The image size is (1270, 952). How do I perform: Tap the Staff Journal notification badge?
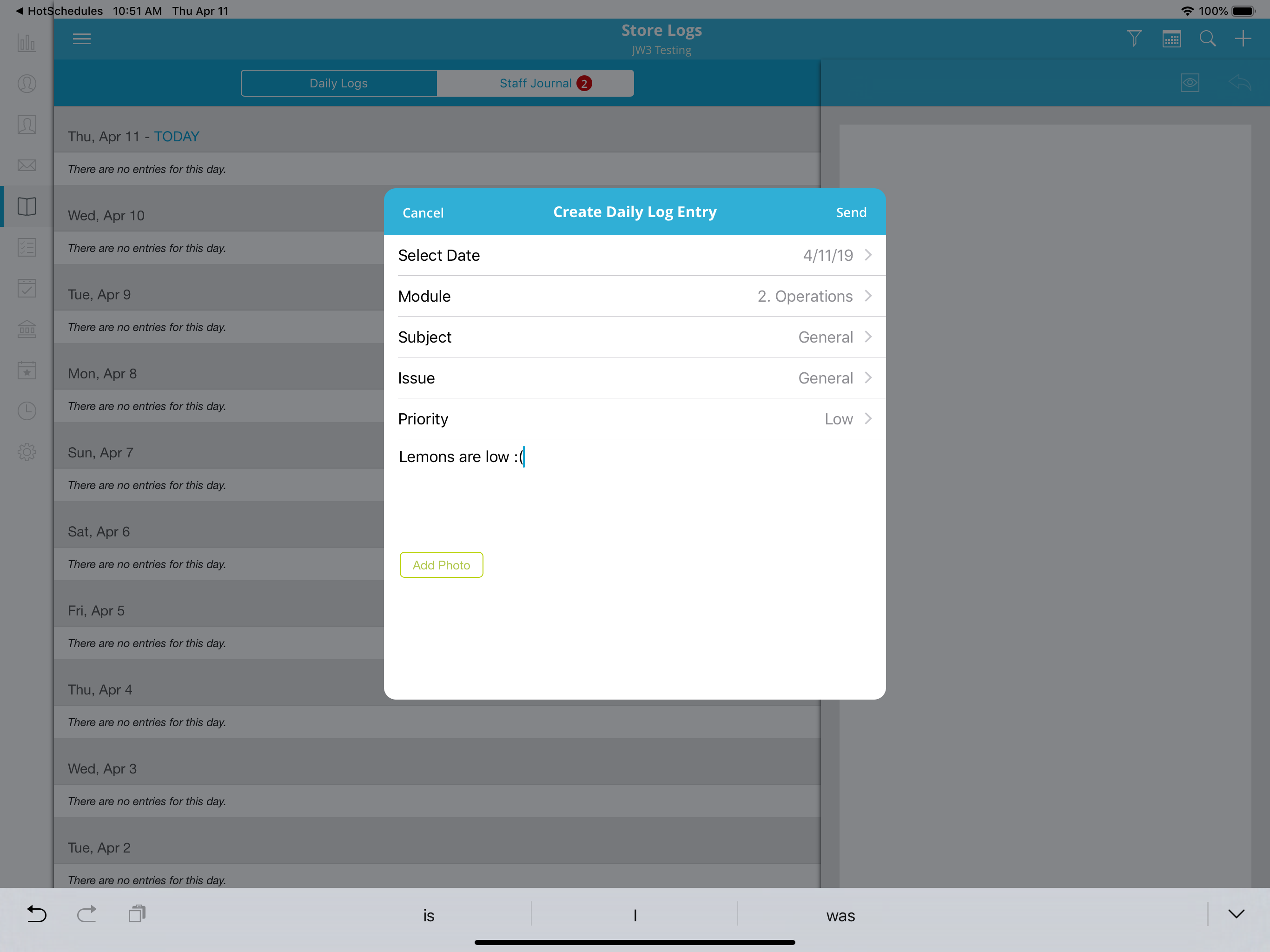point(584,83)
